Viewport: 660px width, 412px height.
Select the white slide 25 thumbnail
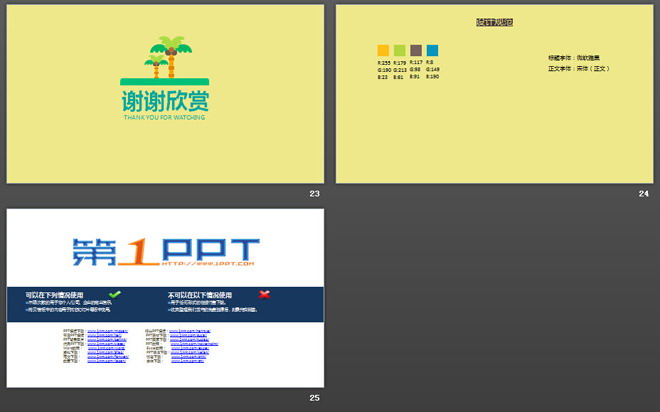click(165, 298)
